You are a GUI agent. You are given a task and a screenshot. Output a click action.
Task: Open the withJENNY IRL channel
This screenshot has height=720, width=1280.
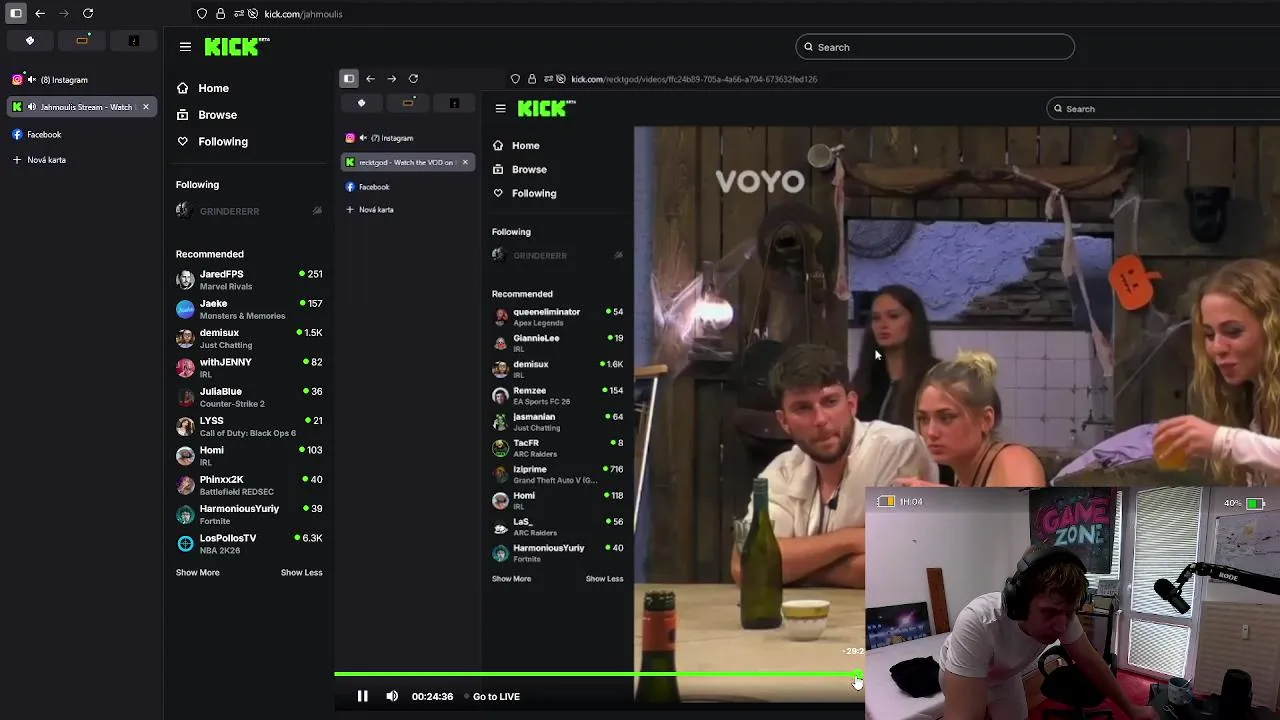point(248,368)
